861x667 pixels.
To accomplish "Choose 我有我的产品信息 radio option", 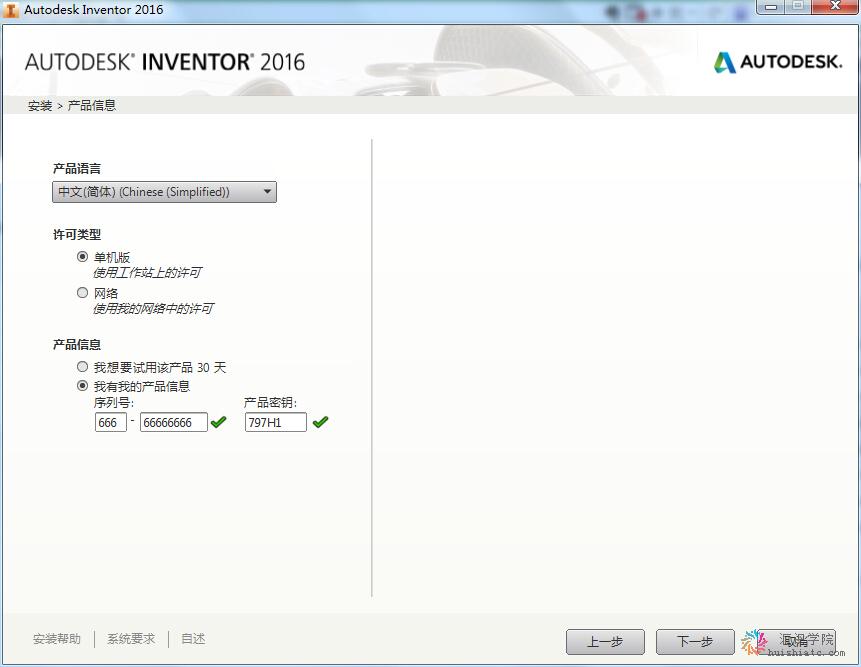I will click(x=82, y=386).
